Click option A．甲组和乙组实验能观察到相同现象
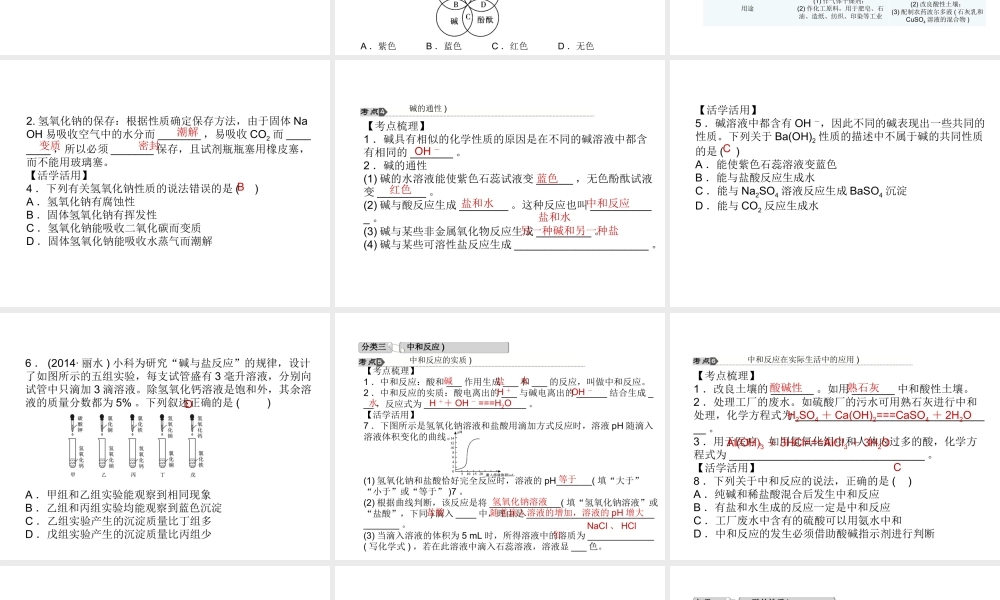The image size is (1000, 600). pyautogui.click(x=118, y=495)
